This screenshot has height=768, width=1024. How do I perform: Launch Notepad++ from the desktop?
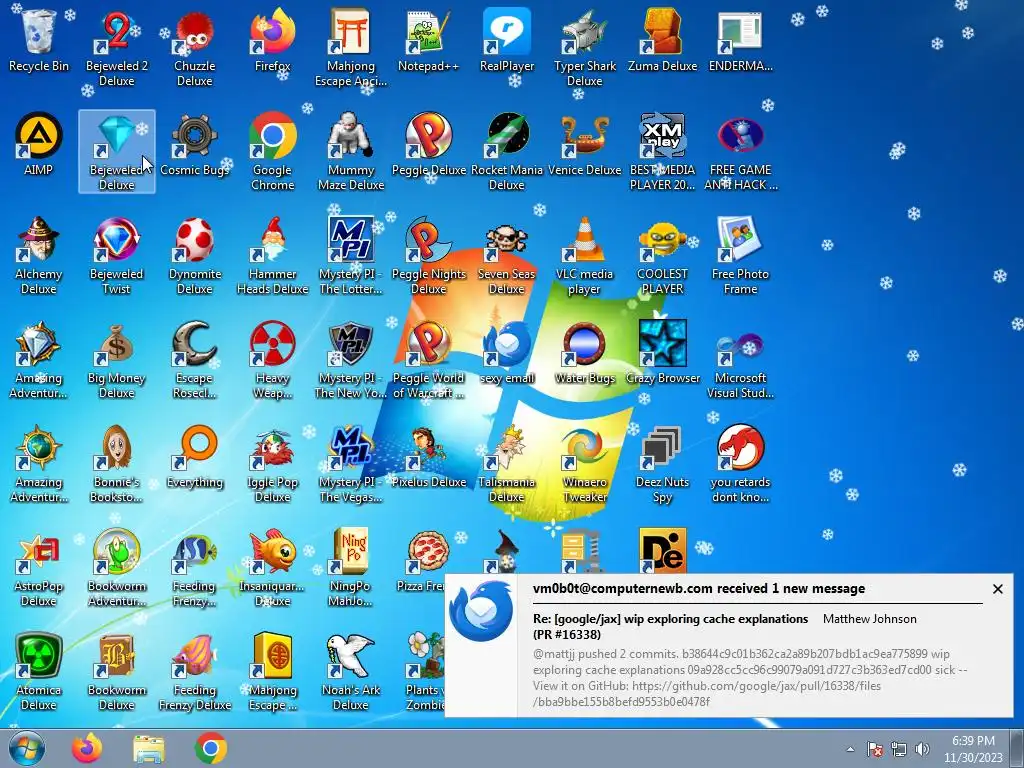click(x=428, y=41)
